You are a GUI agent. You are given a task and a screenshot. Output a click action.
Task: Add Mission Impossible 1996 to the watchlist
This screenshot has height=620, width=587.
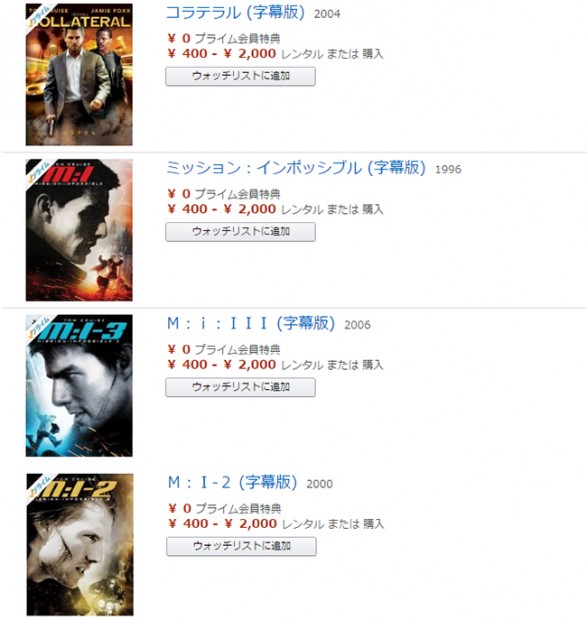coord(240,232)
